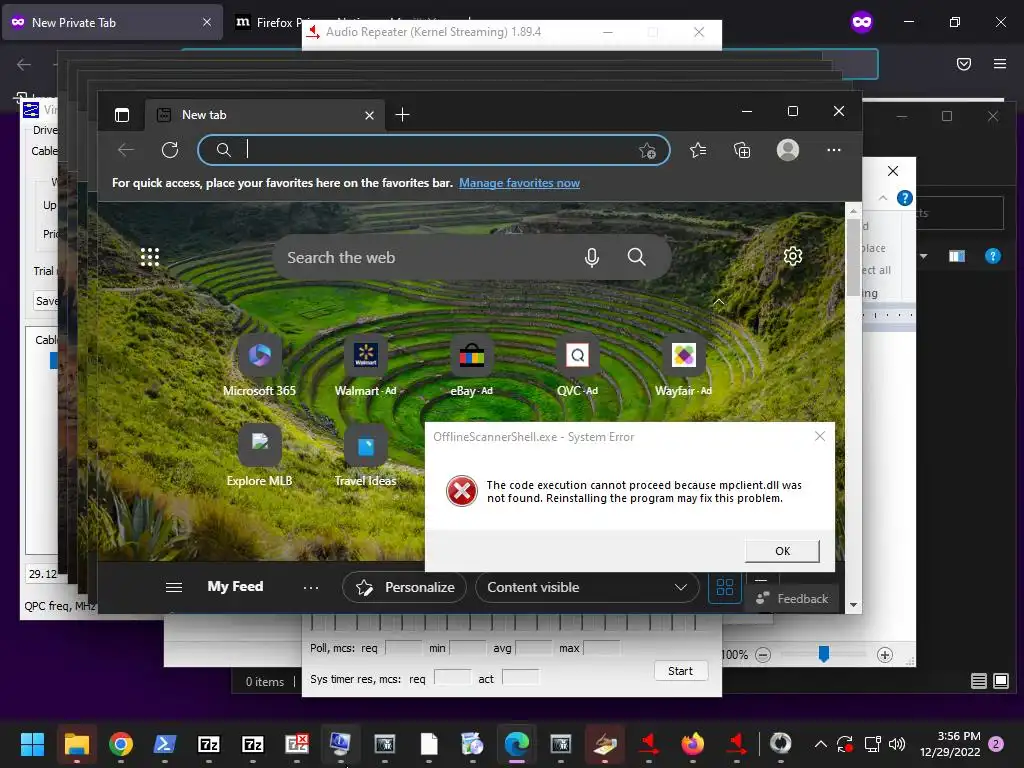Add this page to favorites star icon
The width and height of the screenshot is (1024, 768).
coord(647,150)
